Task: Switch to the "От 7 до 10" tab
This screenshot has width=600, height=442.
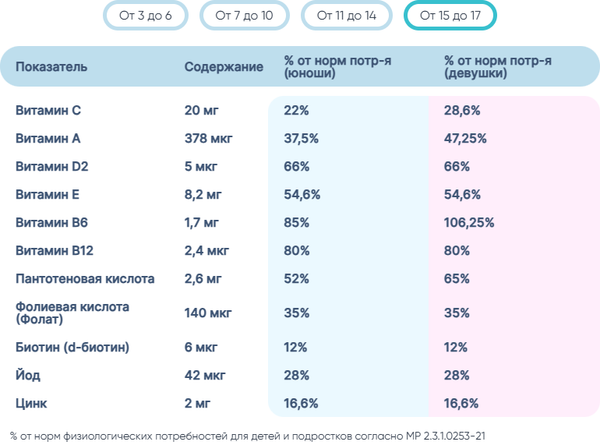Action: click(246, 16)
